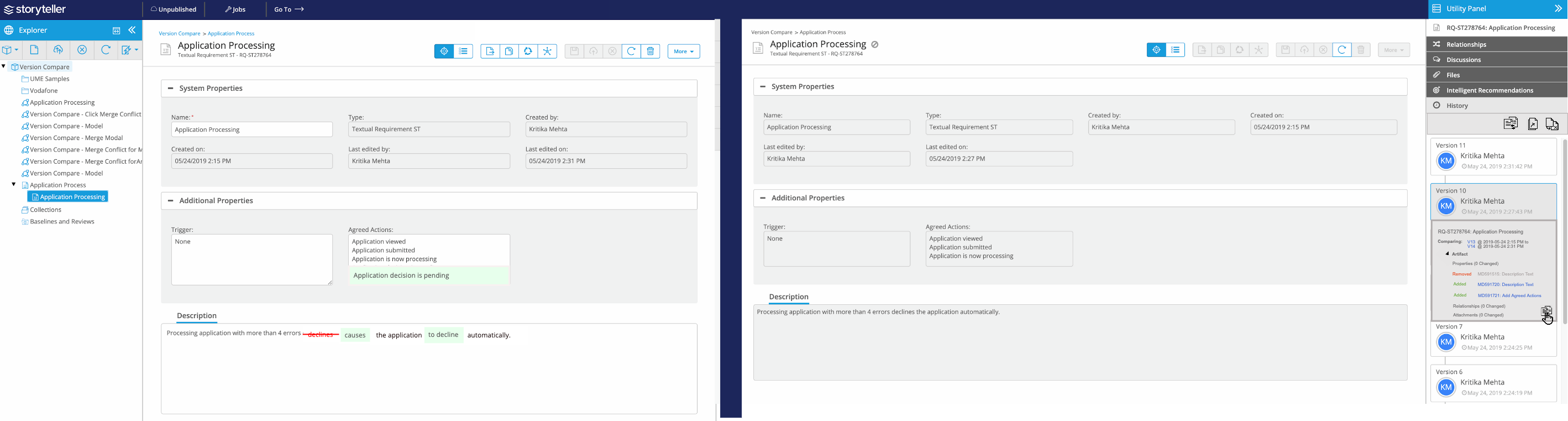Open Relationships section in Utility Panel
1568x421 pixels.
click(1497, 44)
